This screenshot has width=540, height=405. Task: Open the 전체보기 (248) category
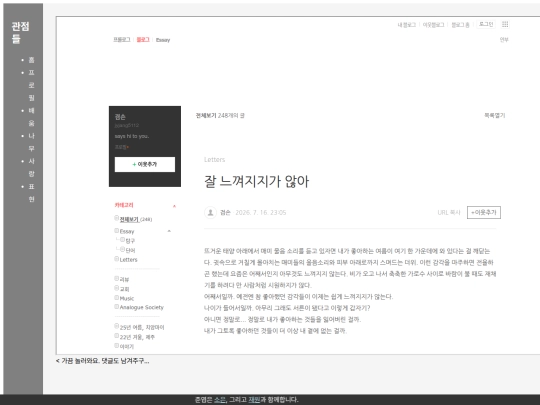point(136,219)
